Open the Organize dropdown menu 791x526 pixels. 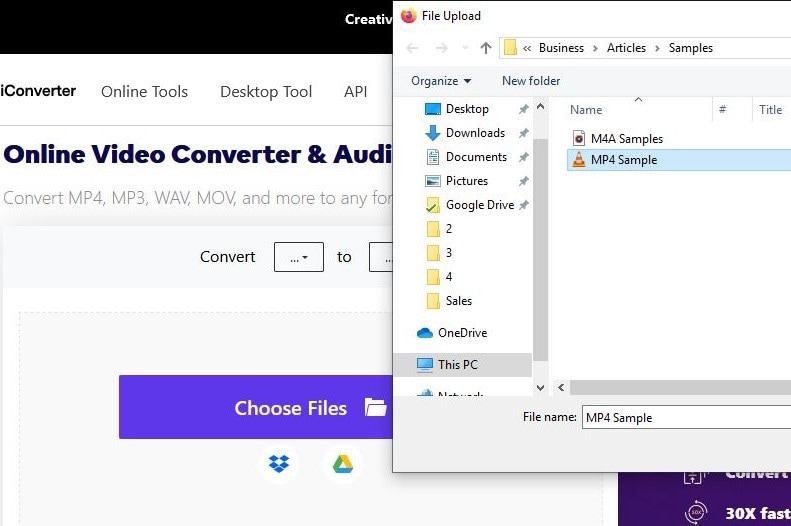441,81
